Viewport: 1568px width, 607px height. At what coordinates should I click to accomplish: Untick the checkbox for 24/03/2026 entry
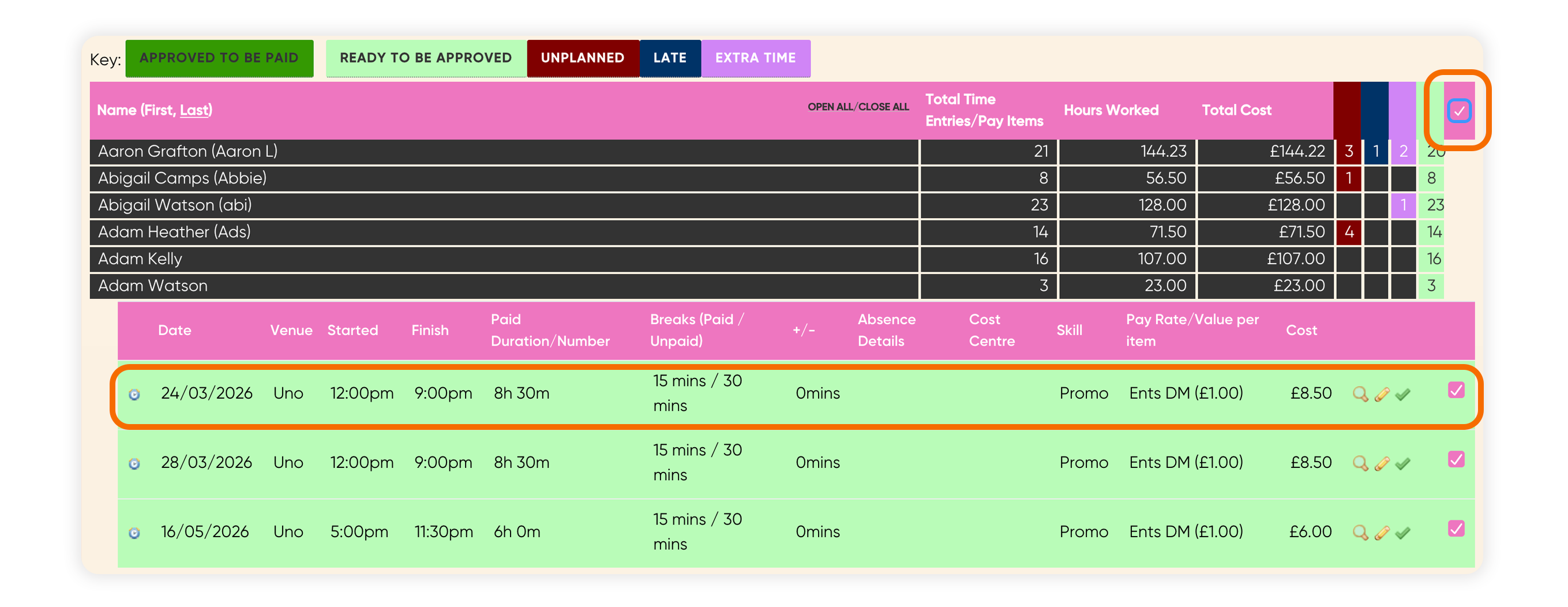click(x=1456, y=390)
